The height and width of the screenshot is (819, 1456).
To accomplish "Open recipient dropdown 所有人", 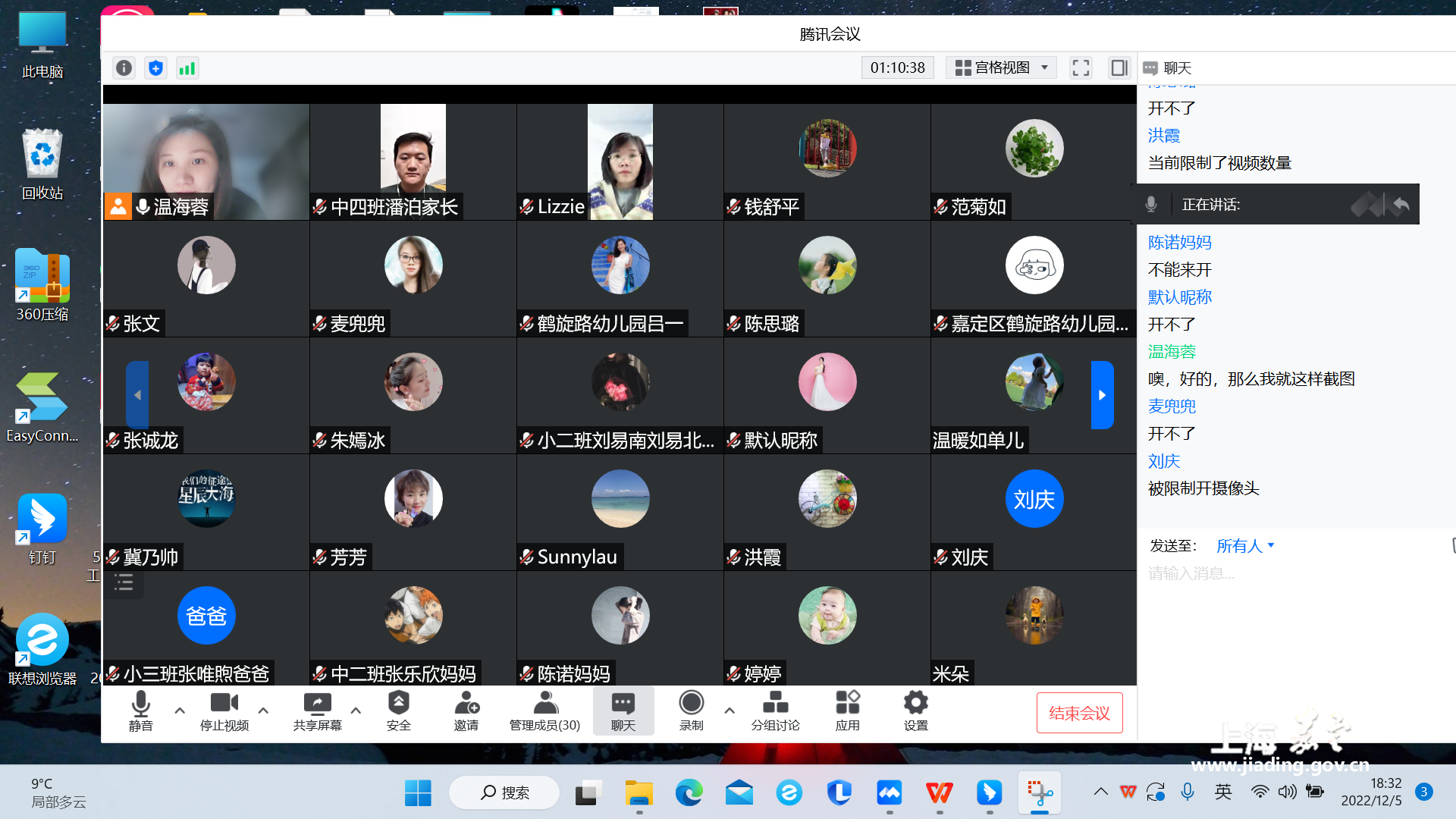I will pos(1245,546).
